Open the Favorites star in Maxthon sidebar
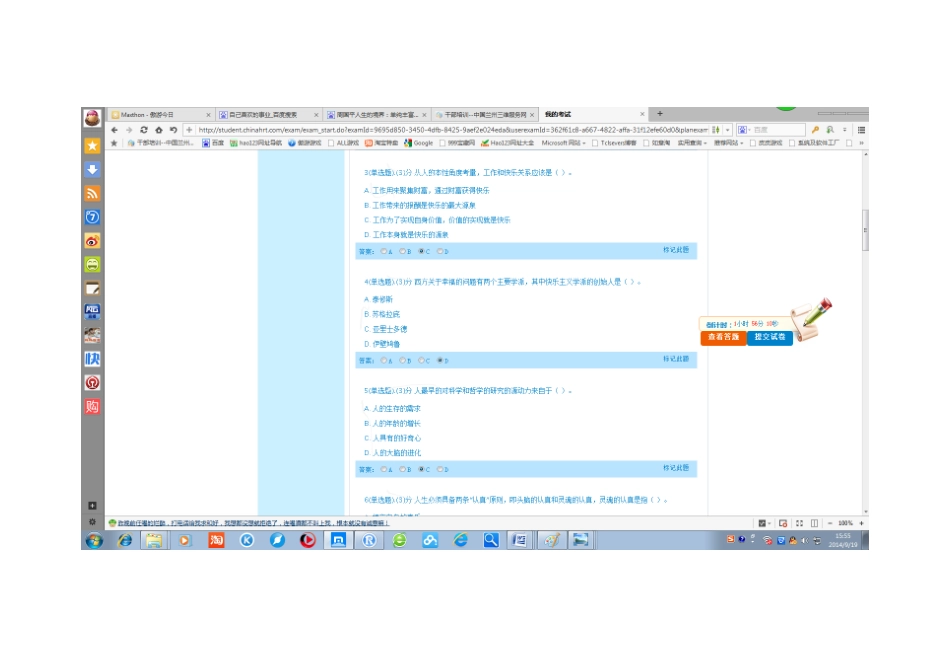Viewport: 950px width, 672px height. (x=92, y=145)
